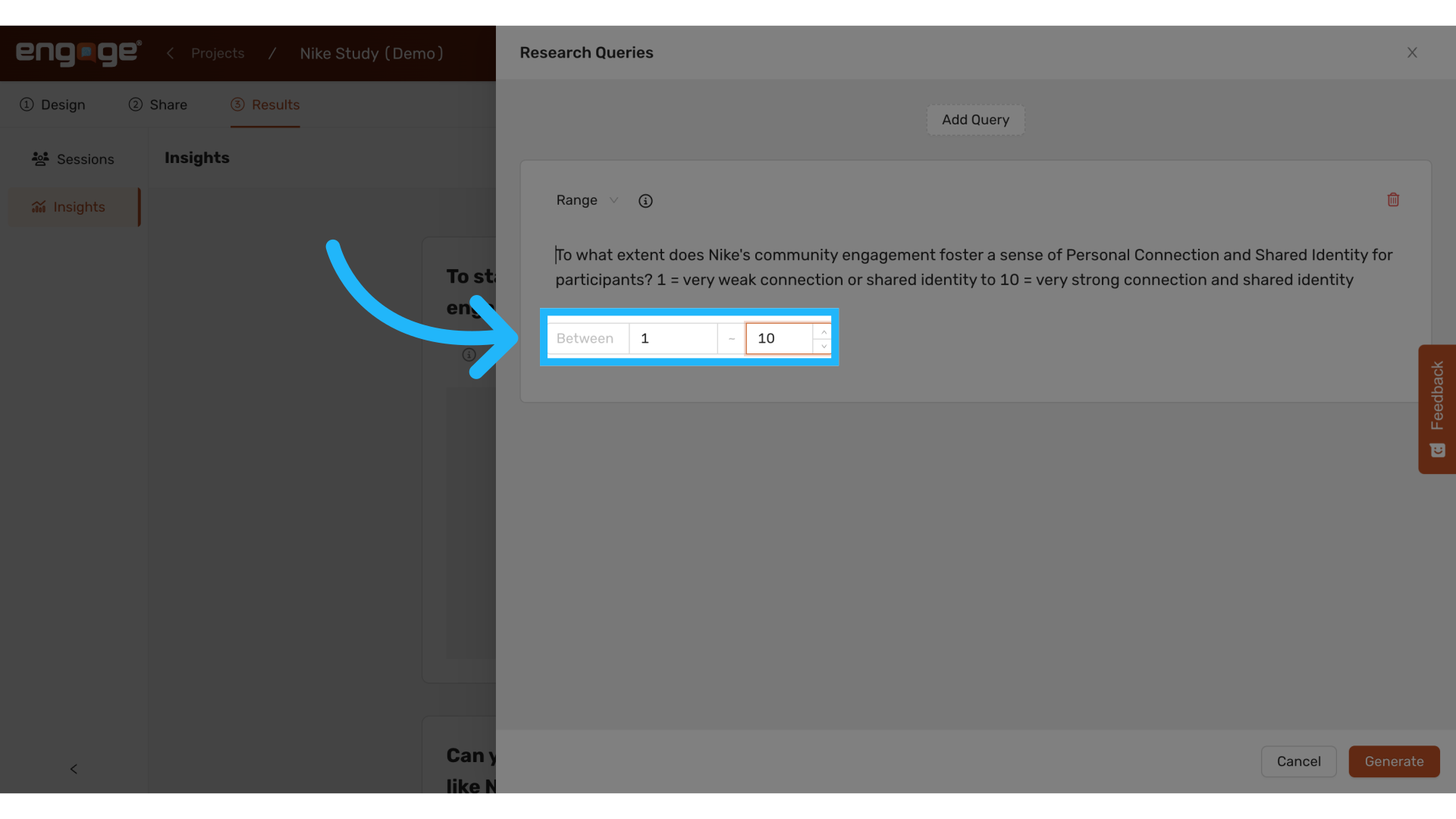Click the Add Query button

(975, 120)
